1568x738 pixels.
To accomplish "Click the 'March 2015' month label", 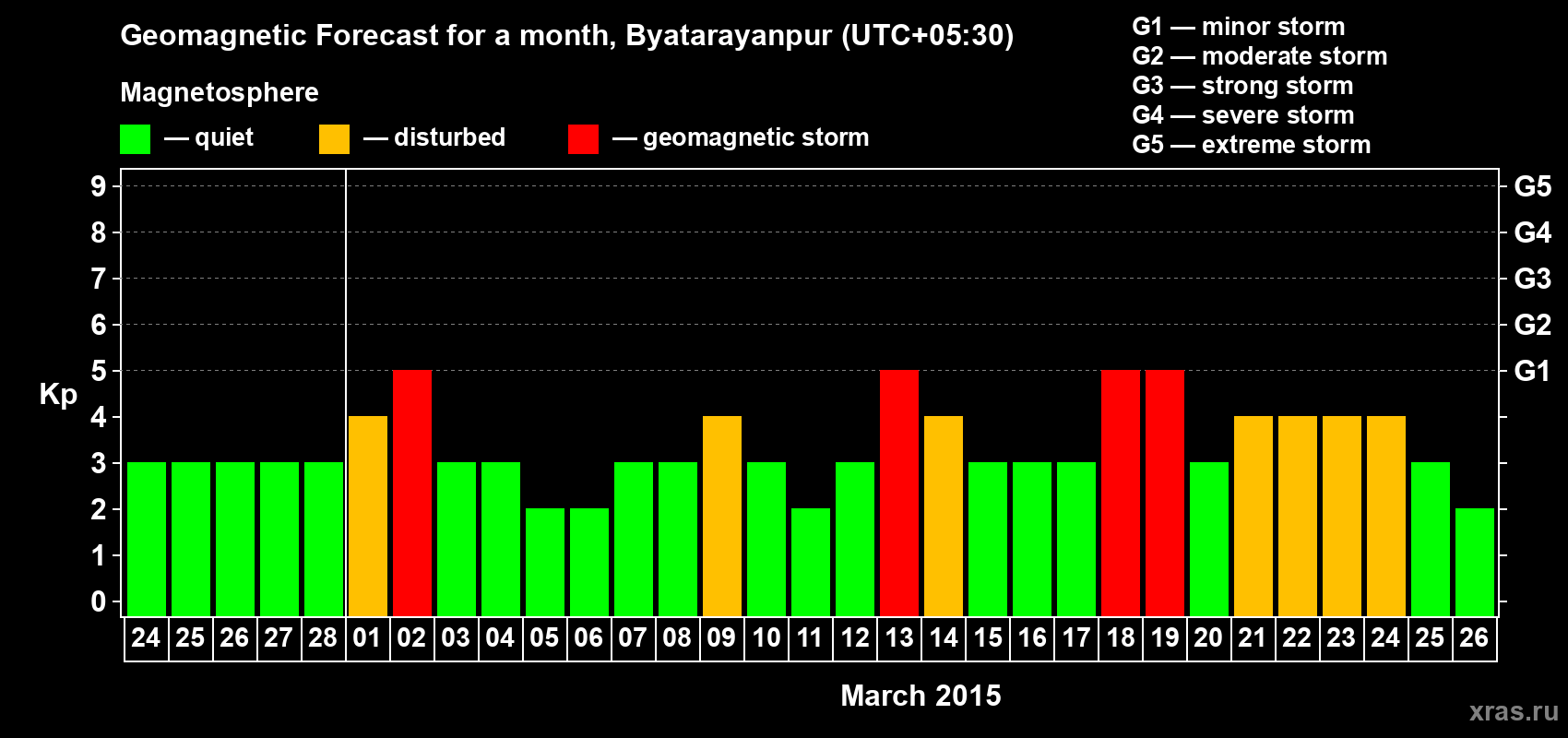I will tap(921, 696).
